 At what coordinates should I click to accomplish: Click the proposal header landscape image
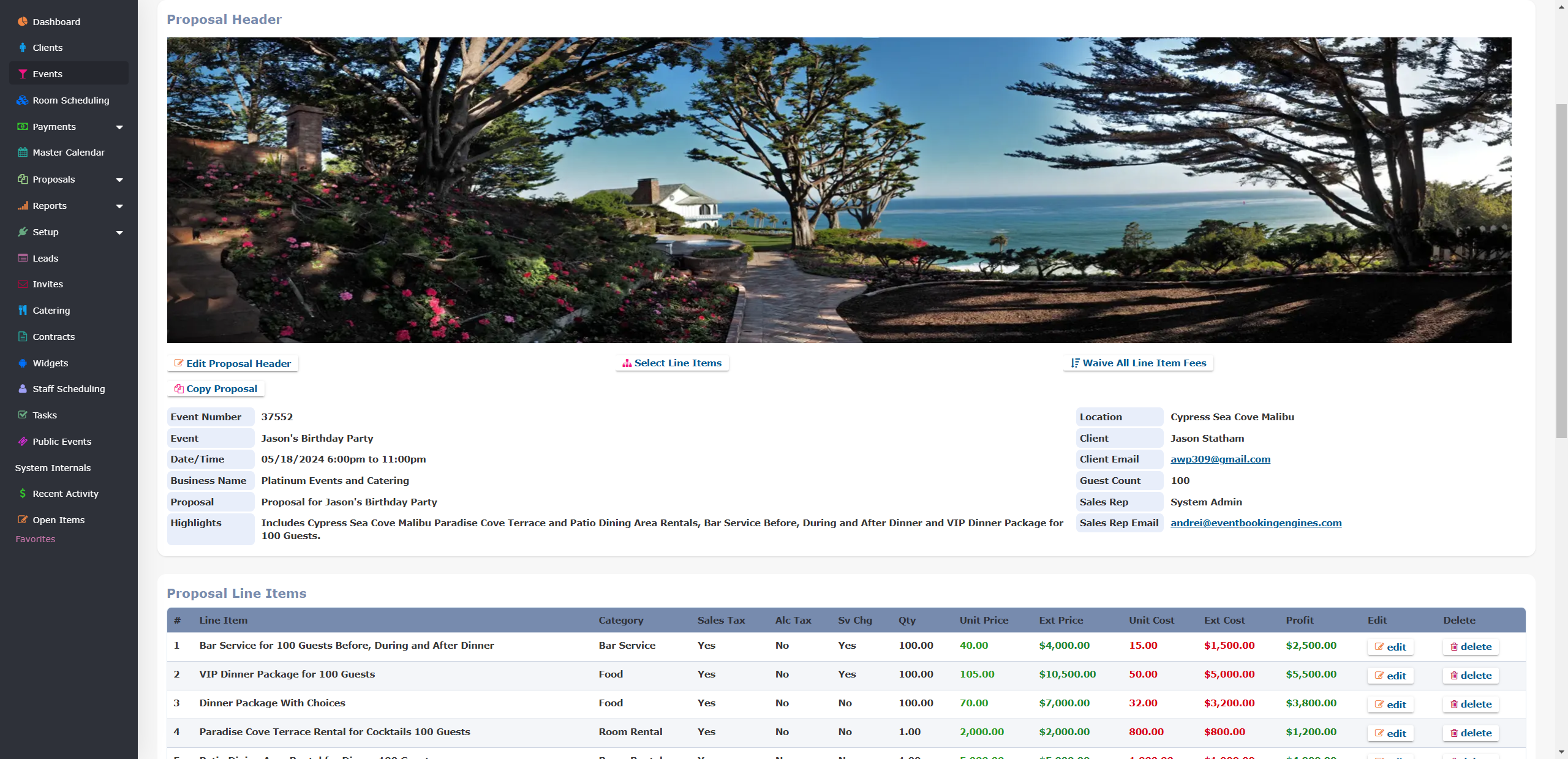tap(839, 190)
